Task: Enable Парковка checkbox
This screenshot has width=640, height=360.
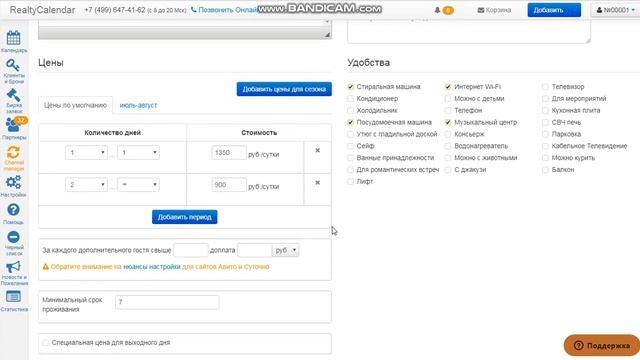Action: [x=545, y=134]
